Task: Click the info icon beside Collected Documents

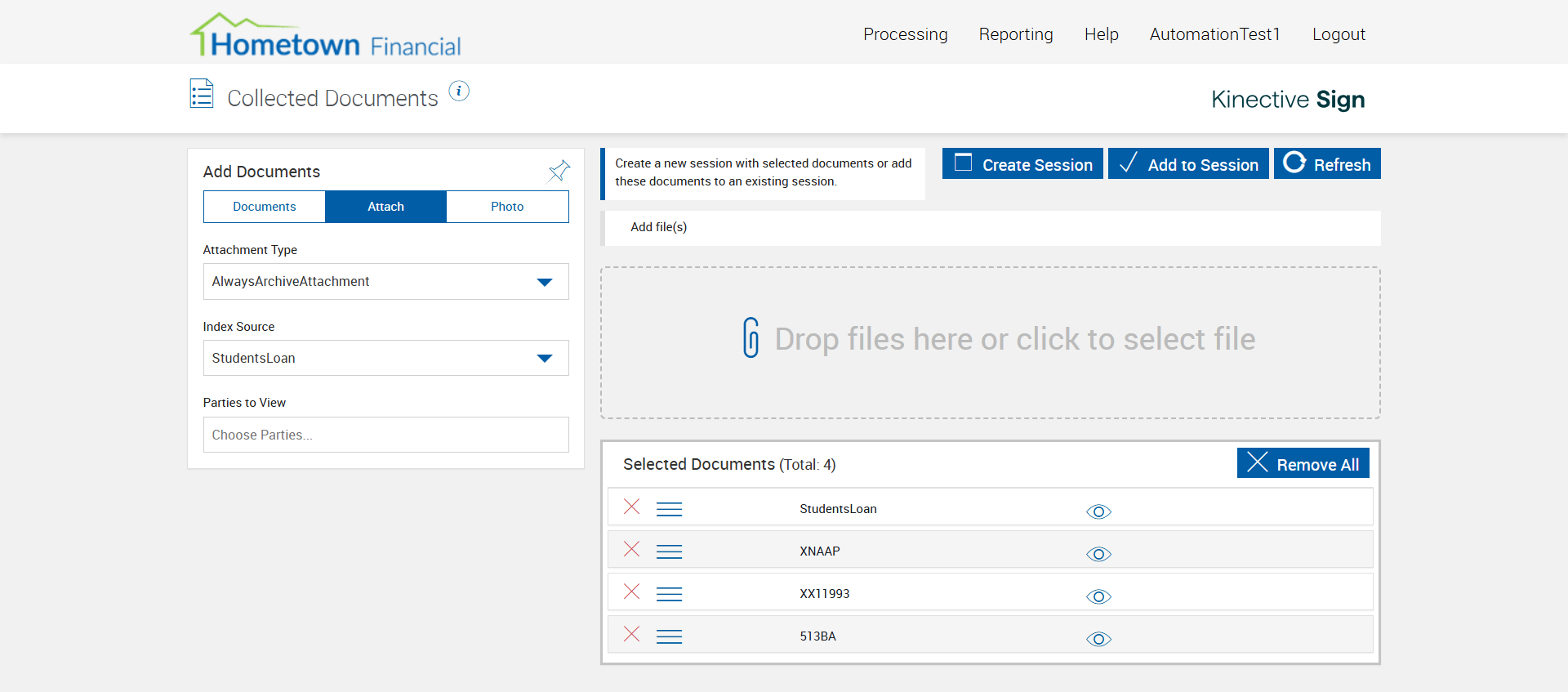Action: pos(459,92)
